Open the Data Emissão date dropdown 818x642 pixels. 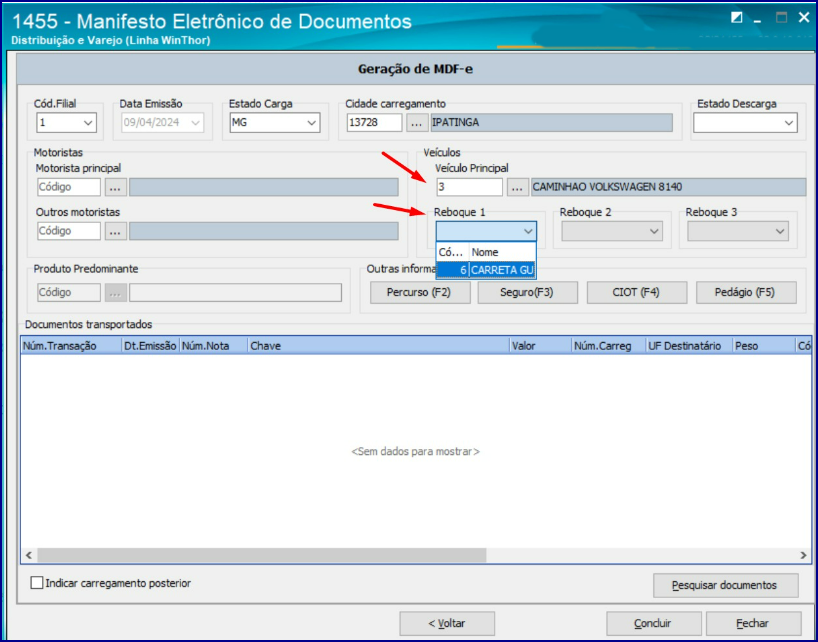click(x=196, y=123)
